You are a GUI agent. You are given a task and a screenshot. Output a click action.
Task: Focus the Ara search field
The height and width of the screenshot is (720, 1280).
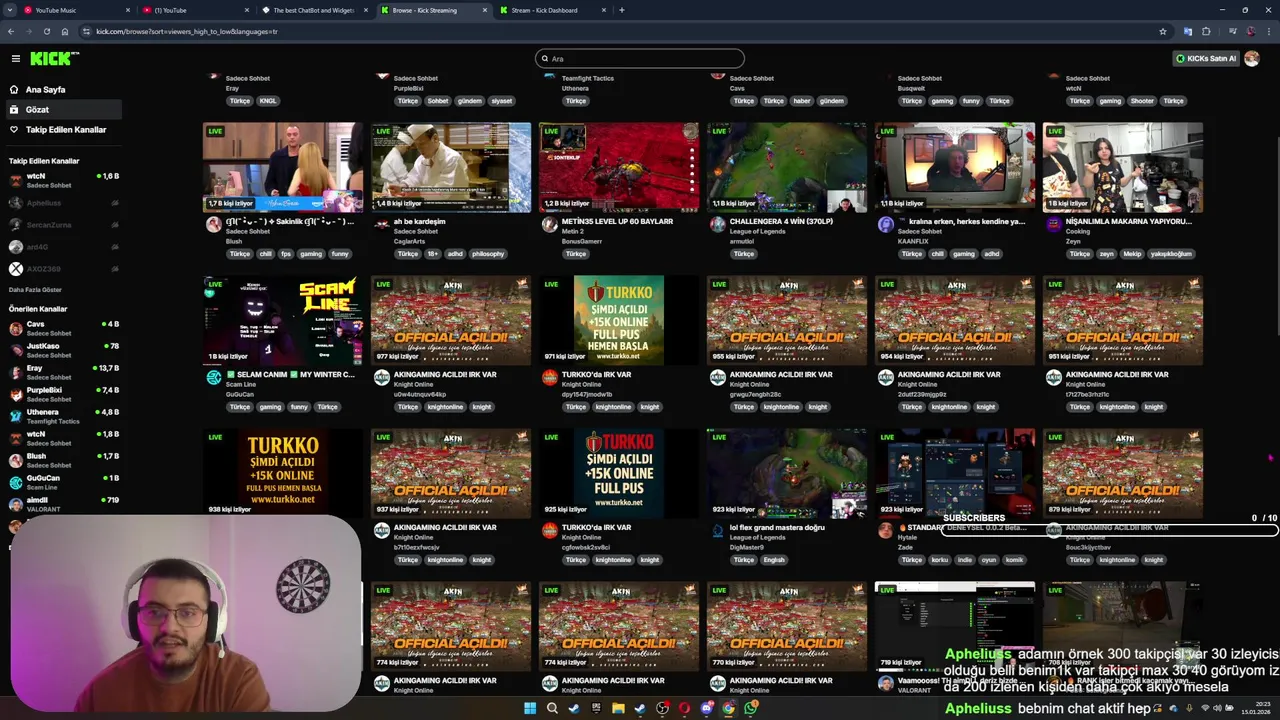coord(640,58)
